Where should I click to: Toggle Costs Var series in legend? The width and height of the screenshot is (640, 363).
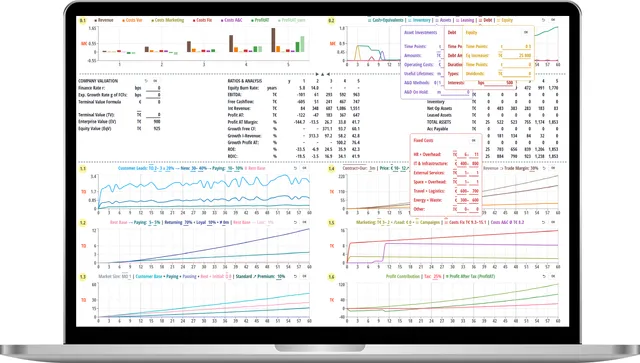pos(132,20)
